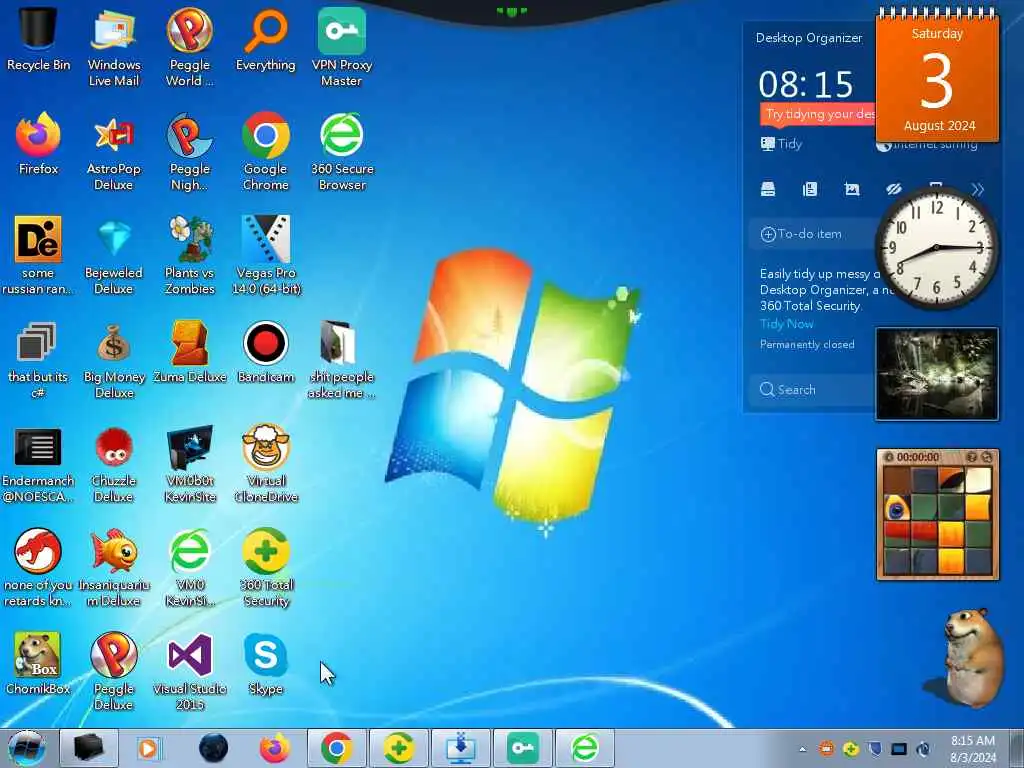This screenshot has height=768, width=1024.
Task: Click the 'Try tidying your desktop' red tip
Action: [818, 114]
